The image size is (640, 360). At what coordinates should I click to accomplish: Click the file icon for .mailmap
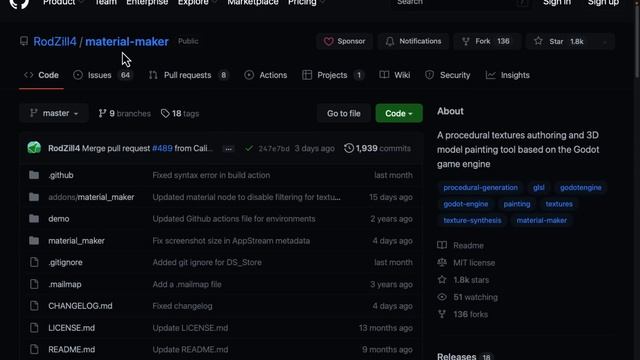tap(34, 284)
